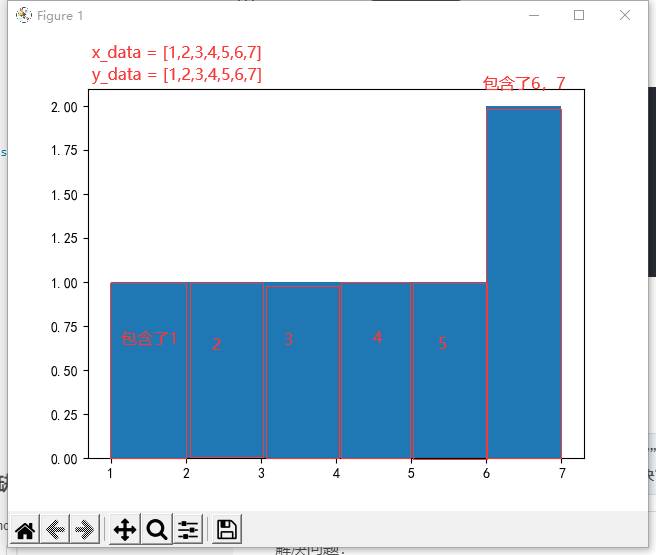Screen dimensions: 656x555
Task: Minimize the Figure 1 window
Action: (534, 15)
